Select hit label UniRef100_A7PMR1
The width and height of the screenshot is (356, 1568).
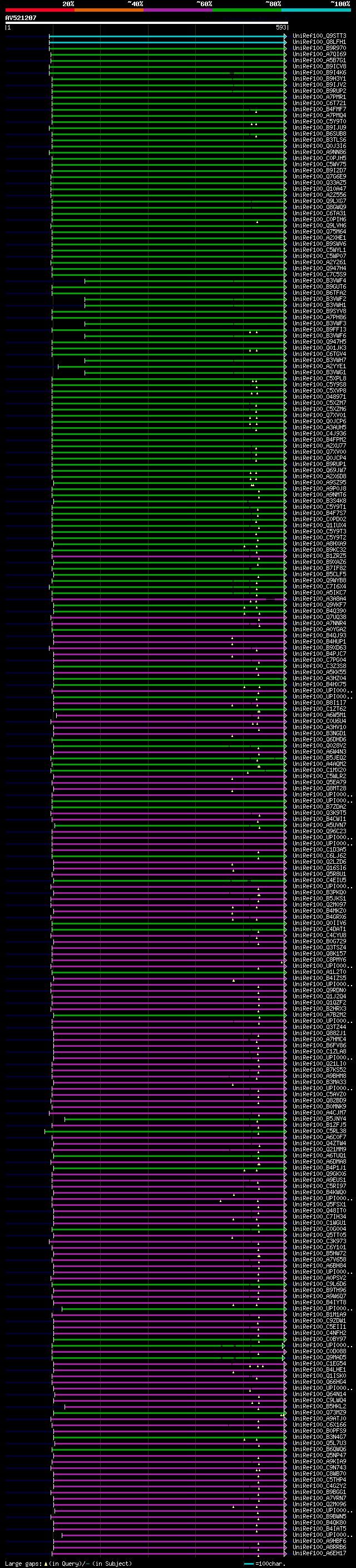pyautogui.click(x=319, y=97)
